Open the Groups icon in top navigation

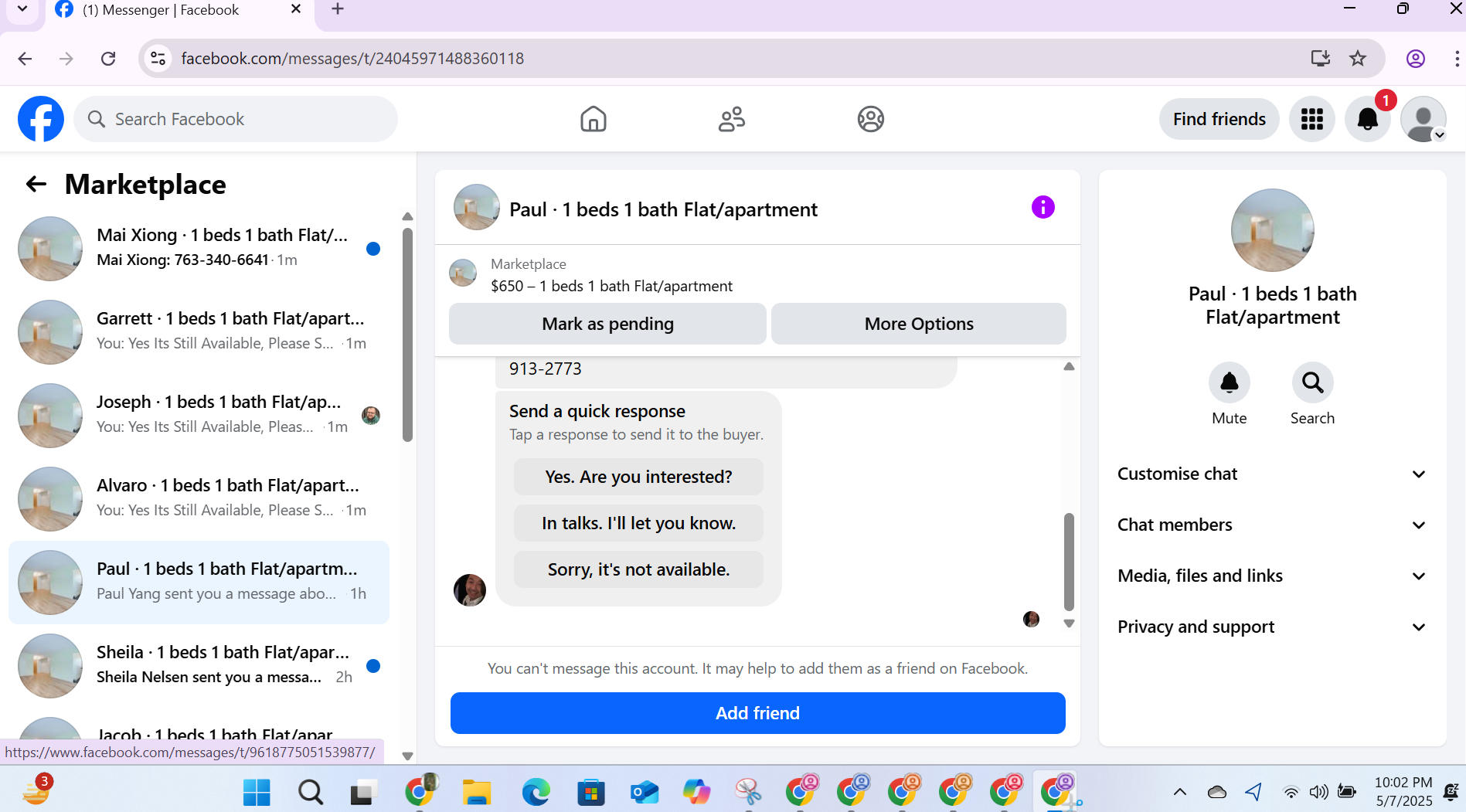[871, 119]
